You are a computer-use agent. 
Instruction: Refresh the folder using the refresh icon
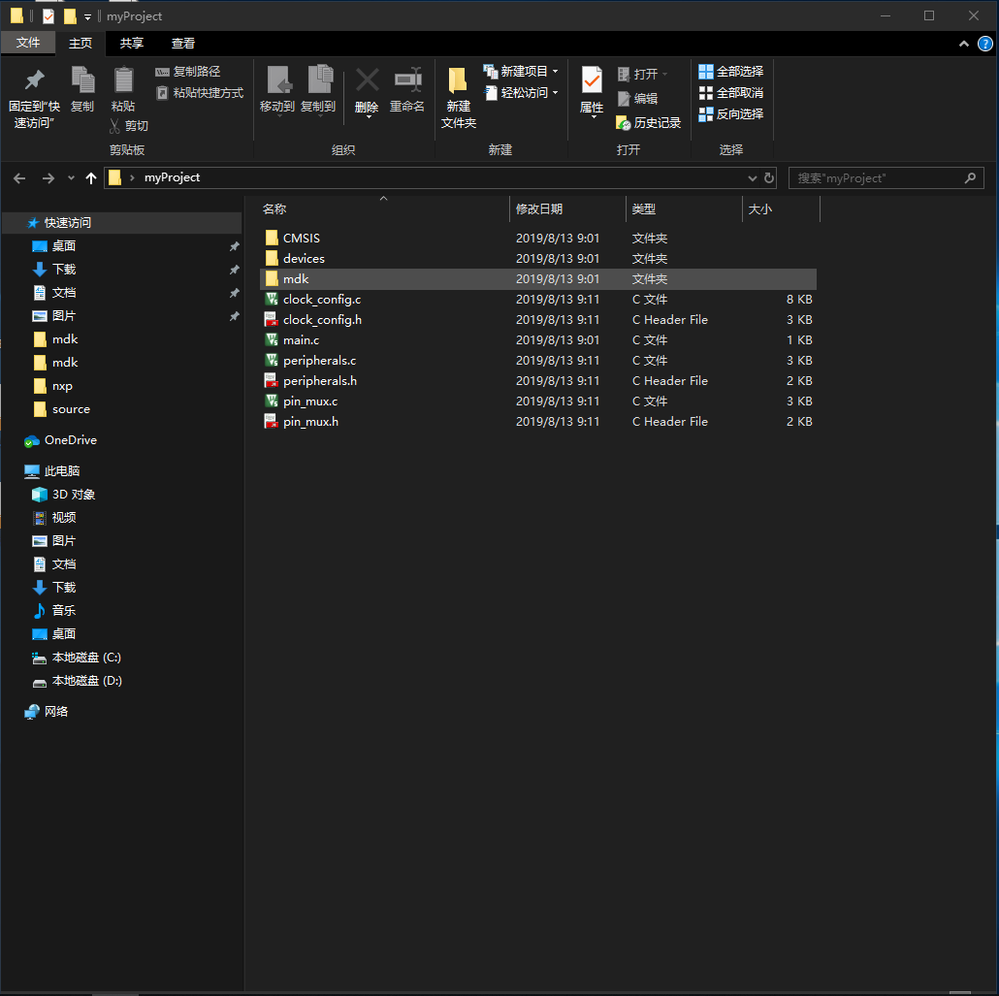coord(767,177)
